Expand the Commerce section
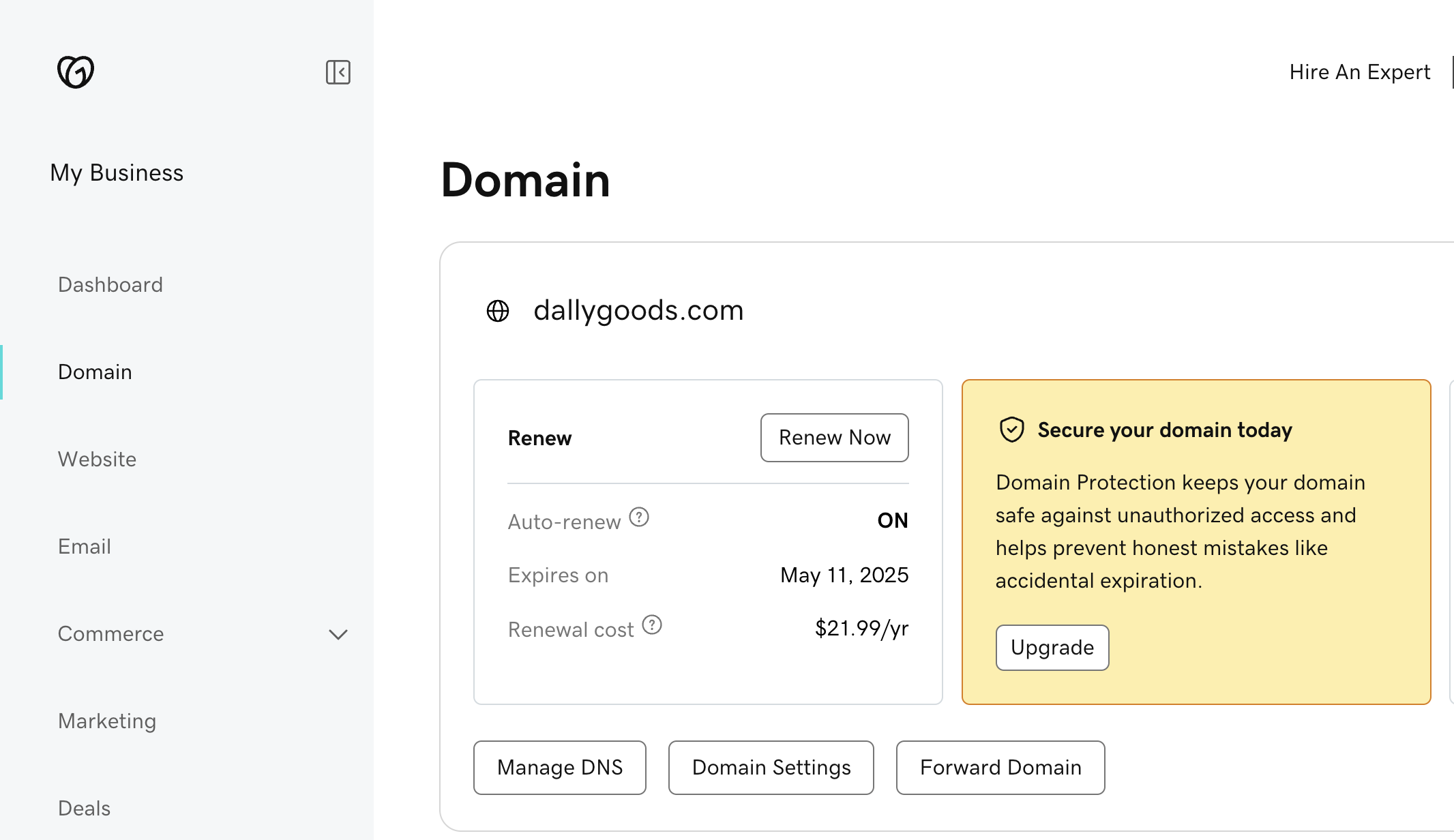1454x840 pixels. coord(338,635)
